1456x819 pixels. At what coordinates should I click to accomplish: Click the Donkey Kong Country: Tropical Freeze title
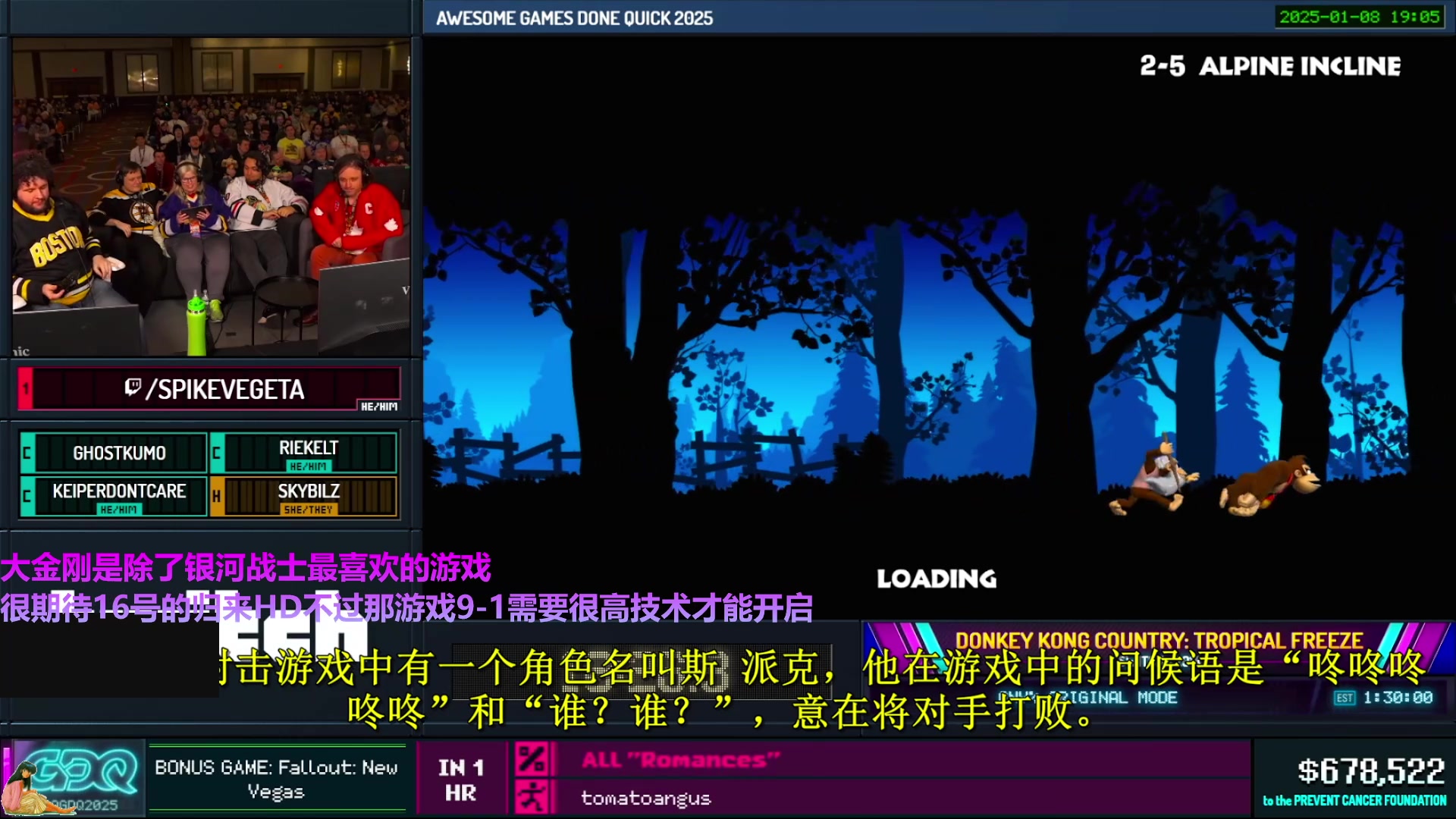1159,641
